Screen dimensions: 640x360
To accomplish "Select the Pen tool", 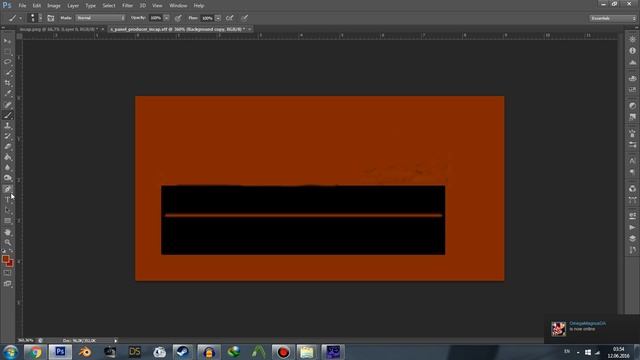I will (7, 189).
